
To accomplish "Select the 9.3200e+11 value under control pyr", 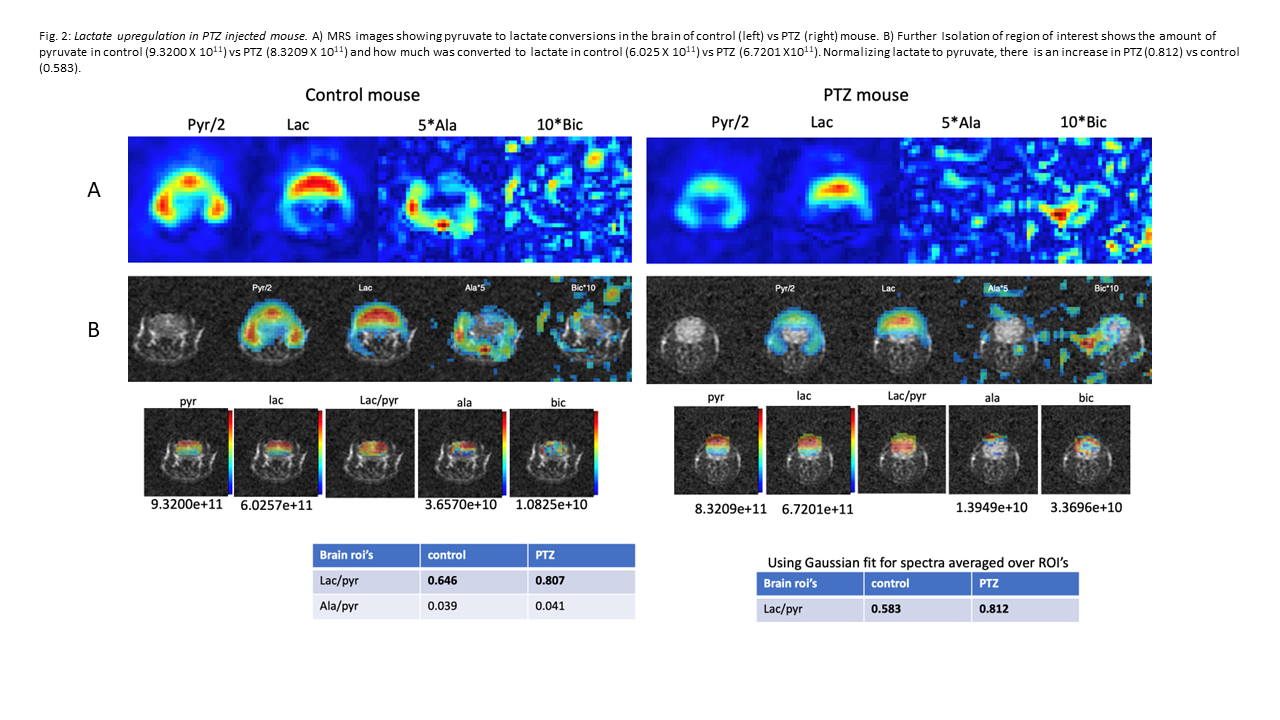I will click(x=184, y=507).
